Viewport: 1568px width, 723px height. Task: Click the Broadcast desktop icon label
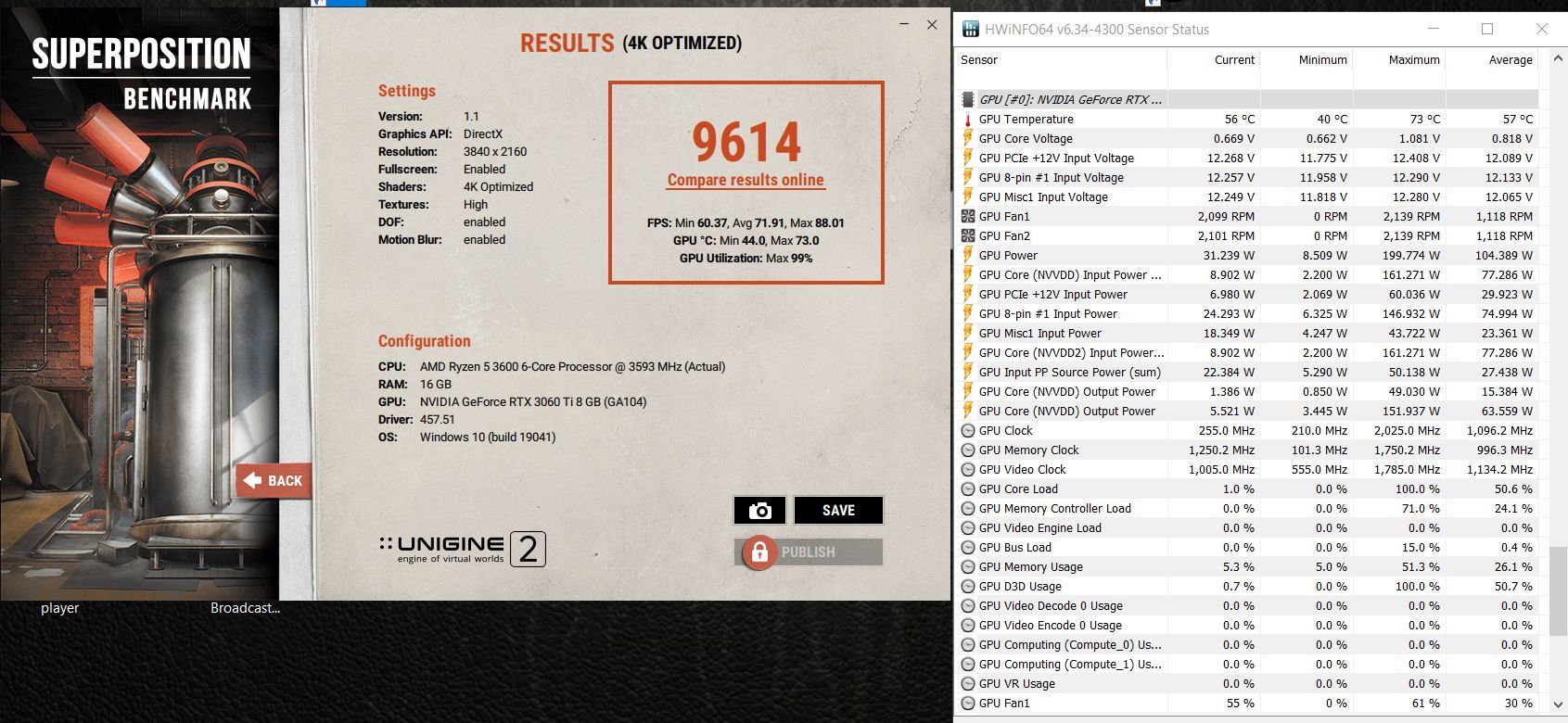click(x=245, y=608)
